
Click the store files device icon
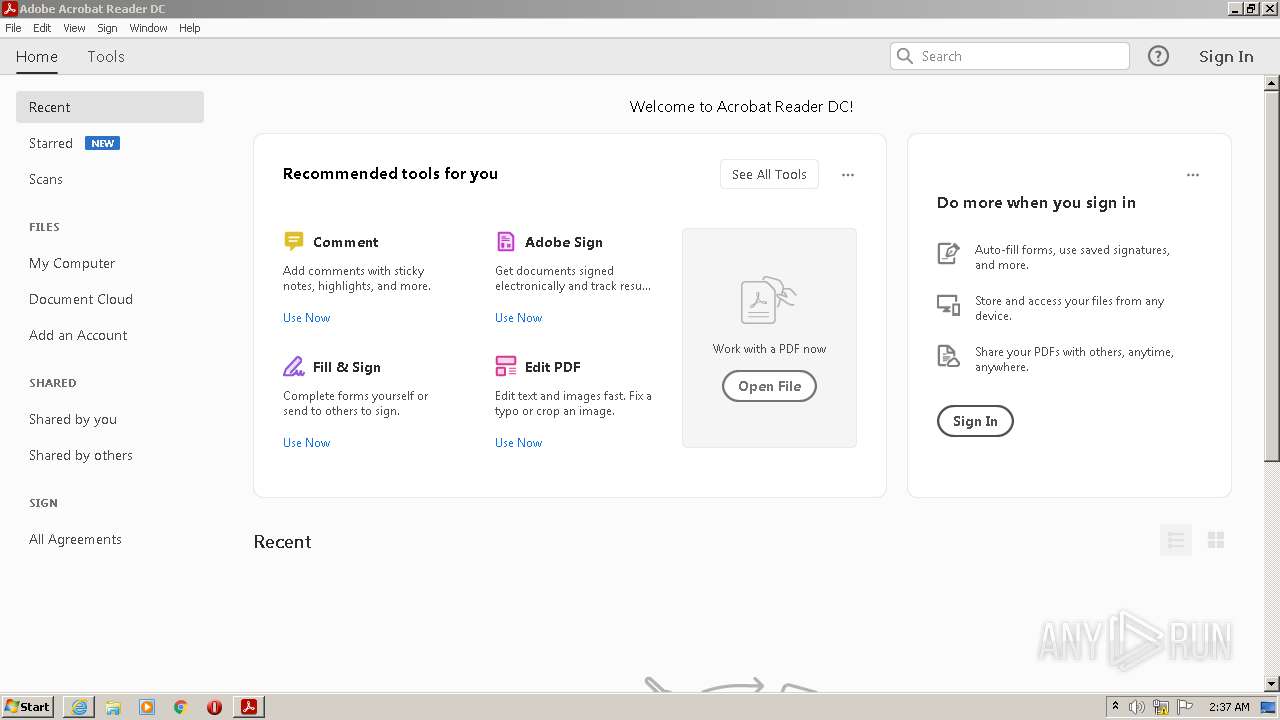(948, 304)
